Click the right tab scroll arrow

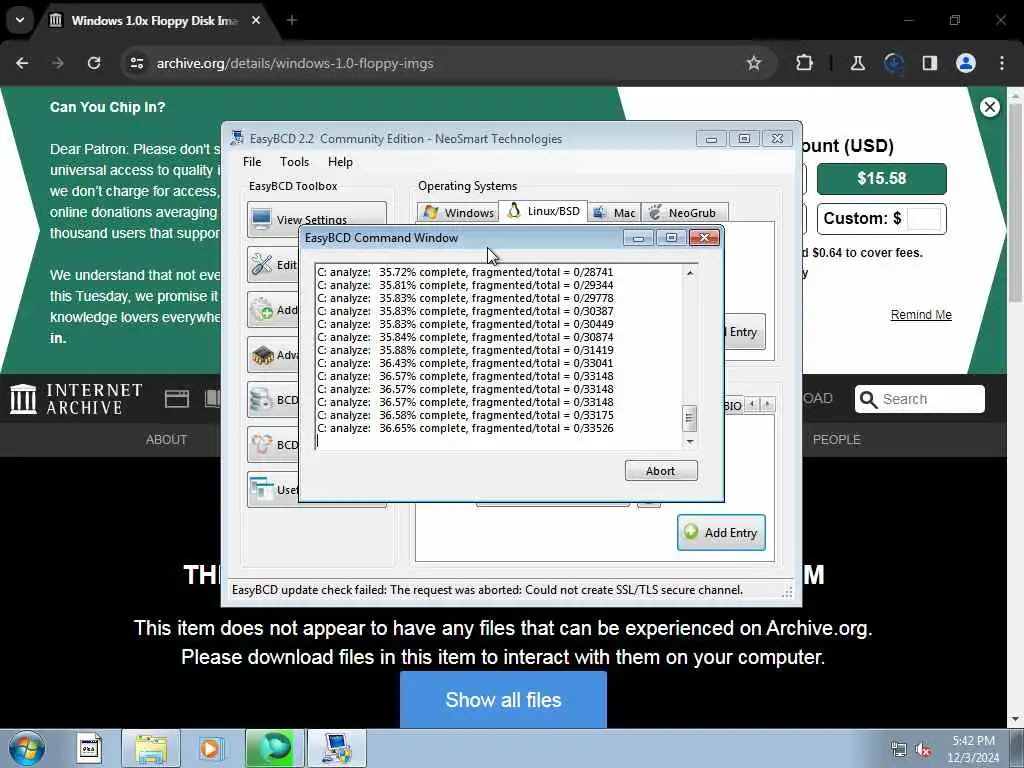(x=768, y=404)
